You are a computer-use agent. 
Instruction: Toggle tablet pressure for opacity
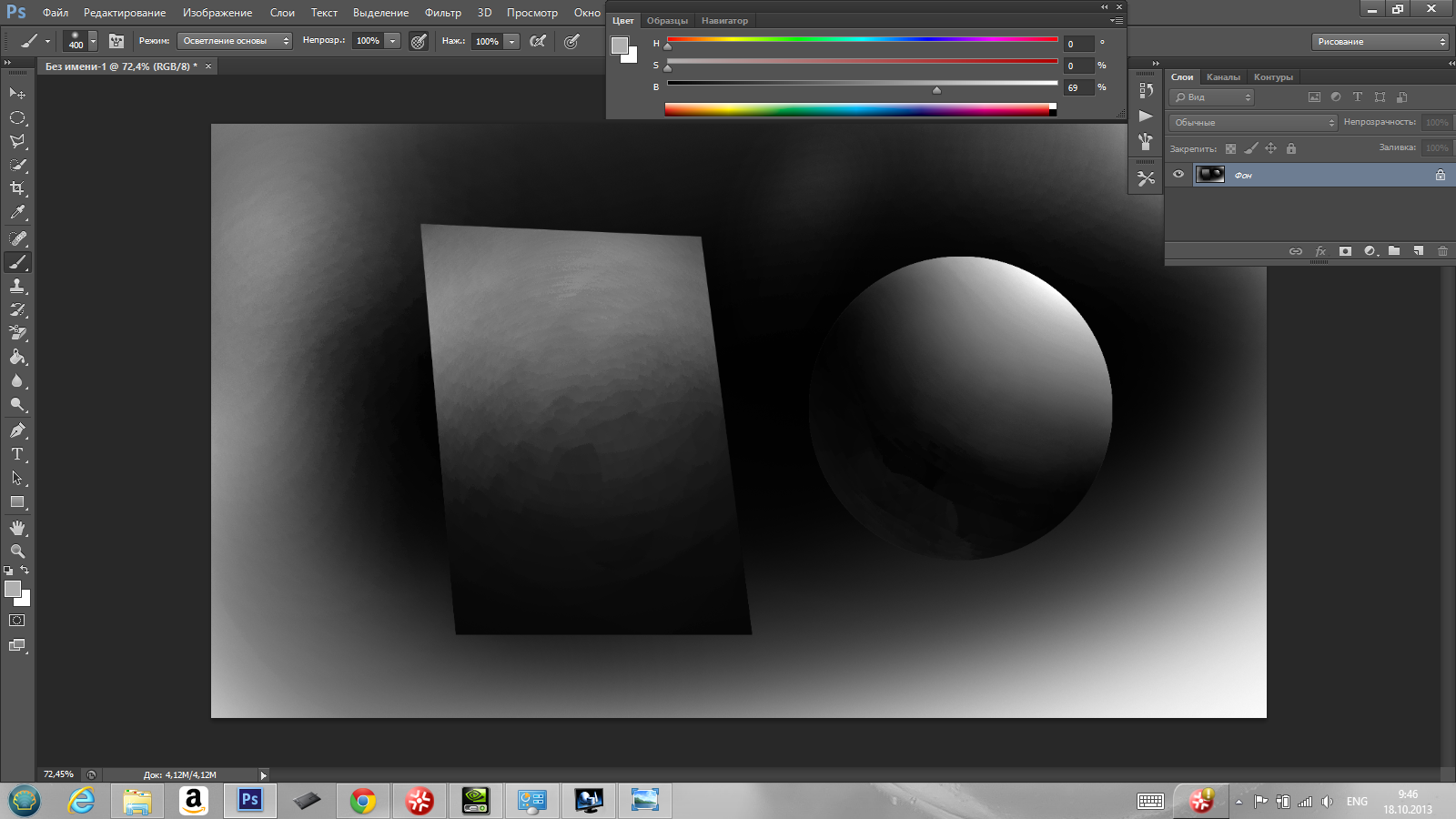pos(419,41)
